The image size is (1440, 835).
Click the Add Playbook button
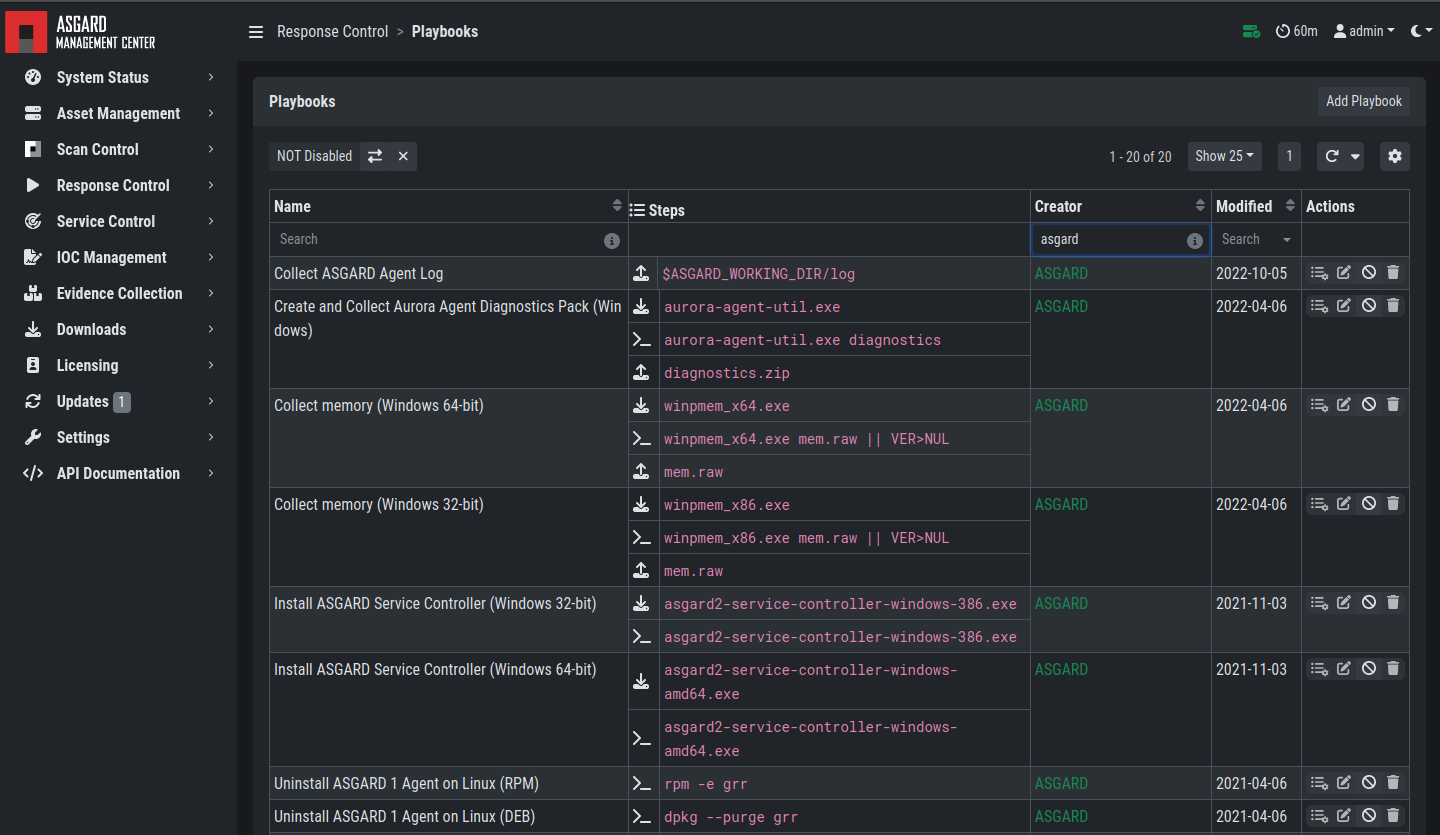[1364, 101]
